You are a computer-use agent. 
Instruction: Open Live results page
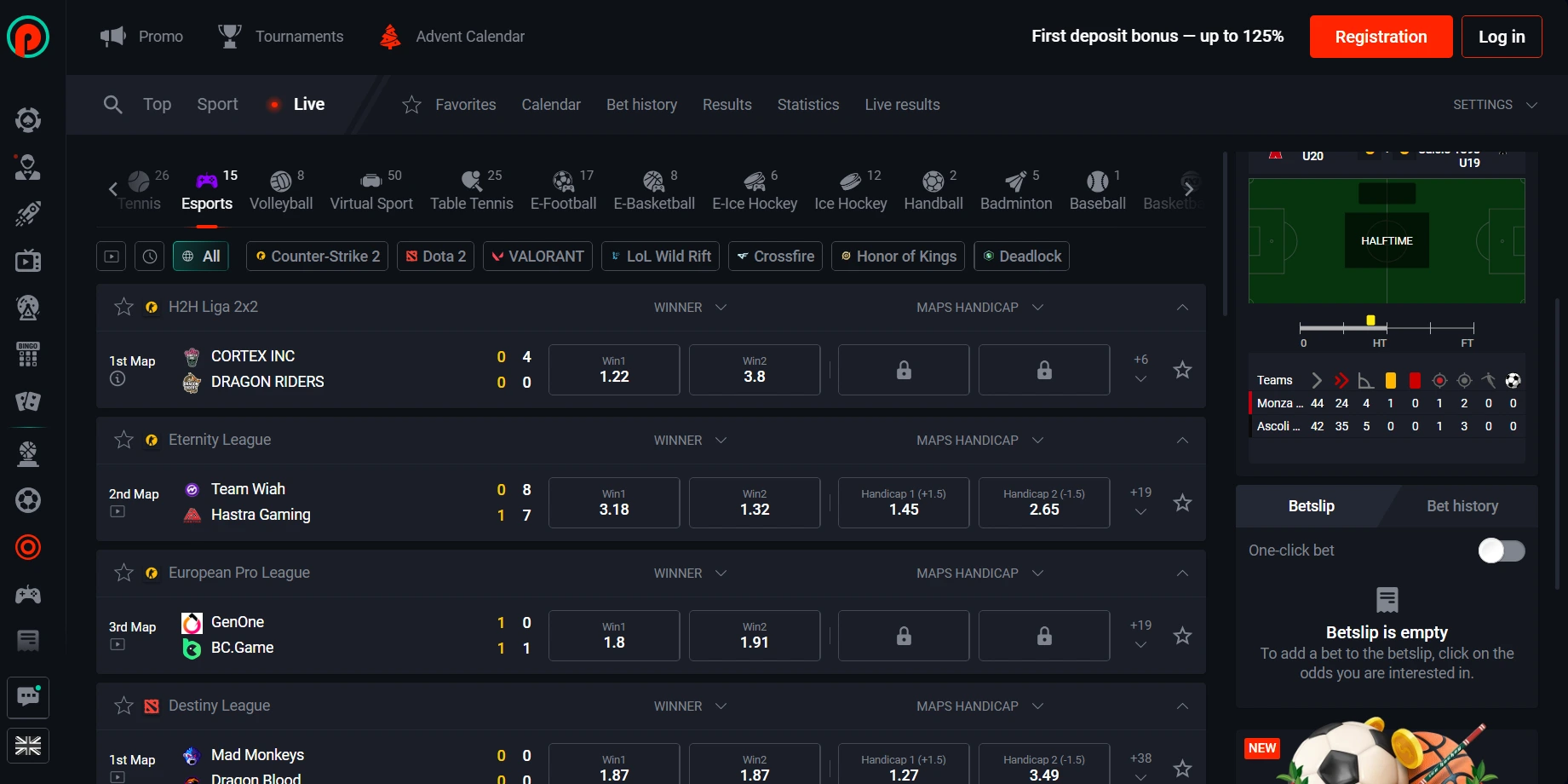(902, 105)
